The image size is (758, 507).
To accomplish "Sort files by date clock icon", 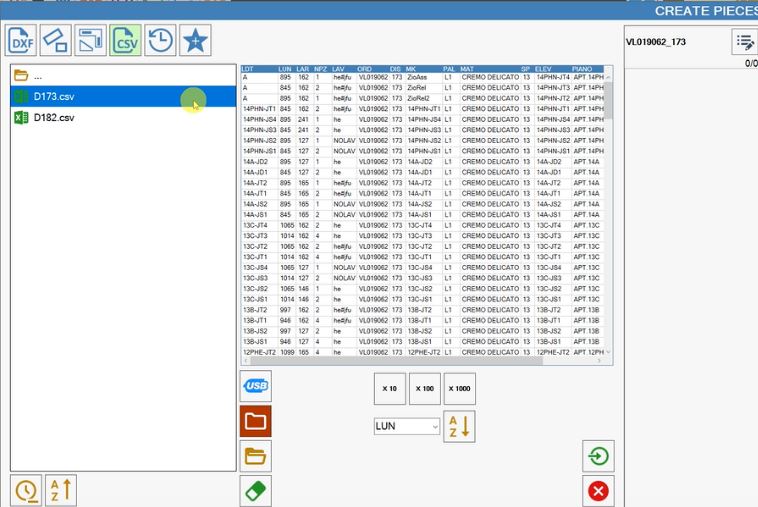I will point(26,491).
